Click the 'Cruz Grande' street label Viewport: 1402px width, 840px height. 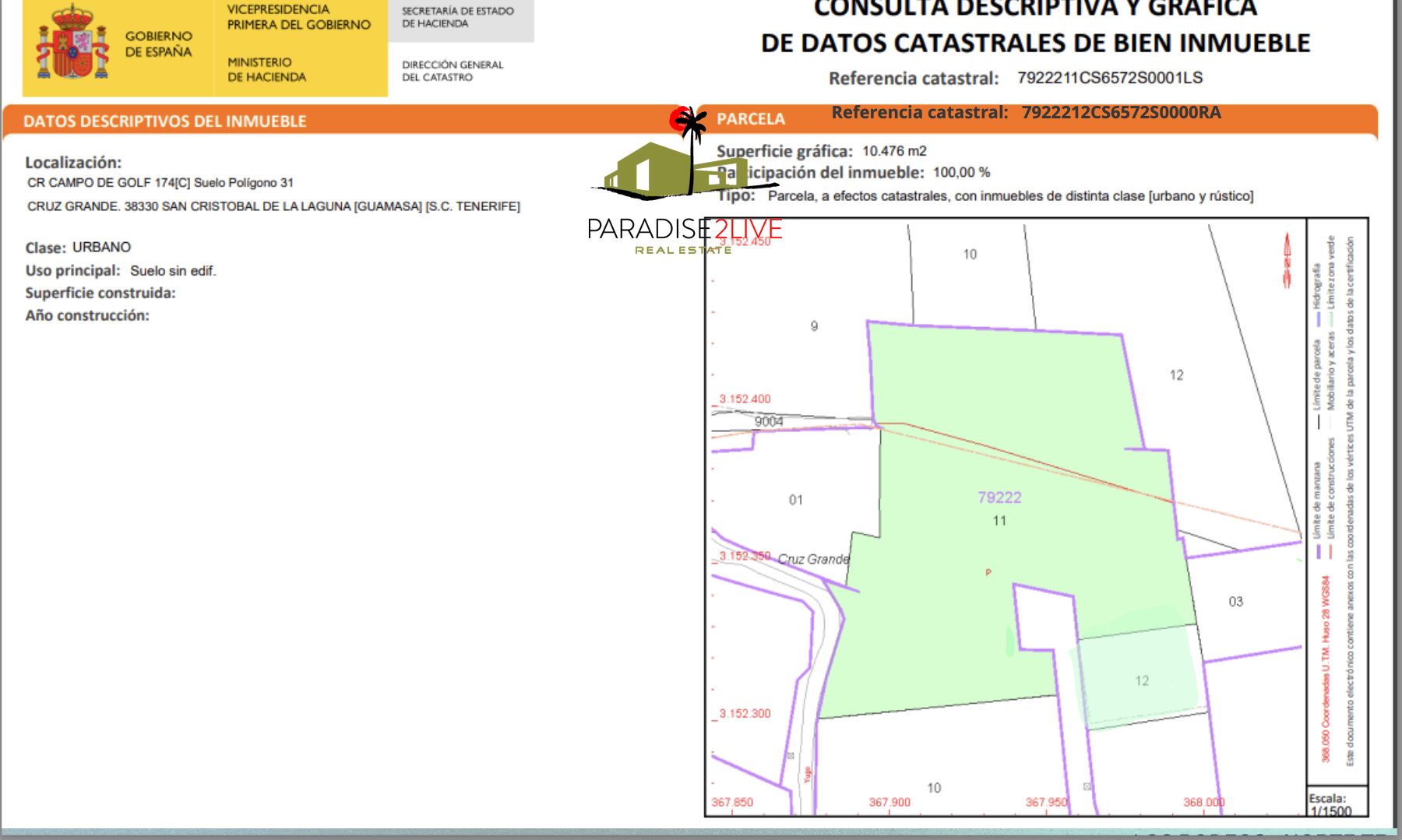(813, 559)
